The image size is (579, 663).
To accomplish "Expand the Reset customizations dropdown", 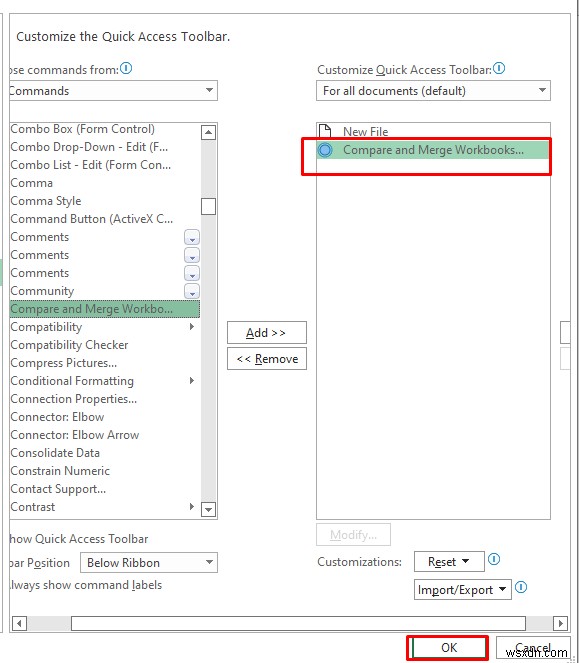I will tap(449, 562).
